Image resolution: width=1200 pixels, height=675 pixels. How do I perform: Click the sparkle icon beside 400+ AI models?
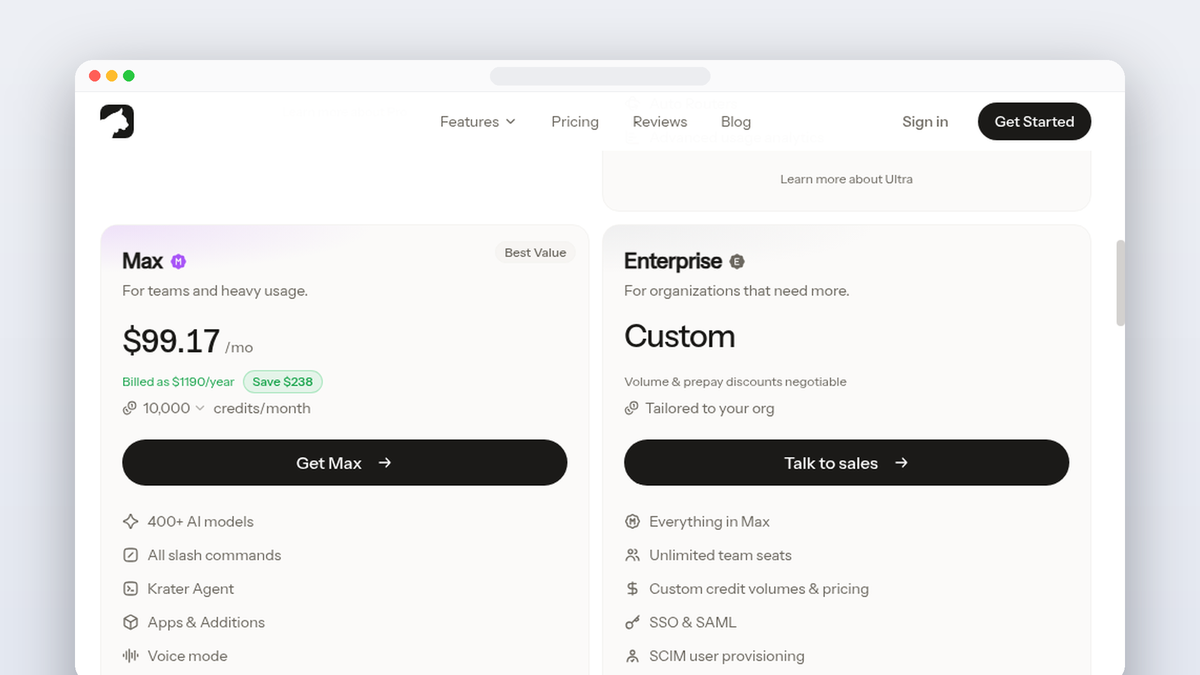click(x=130, y=521)
